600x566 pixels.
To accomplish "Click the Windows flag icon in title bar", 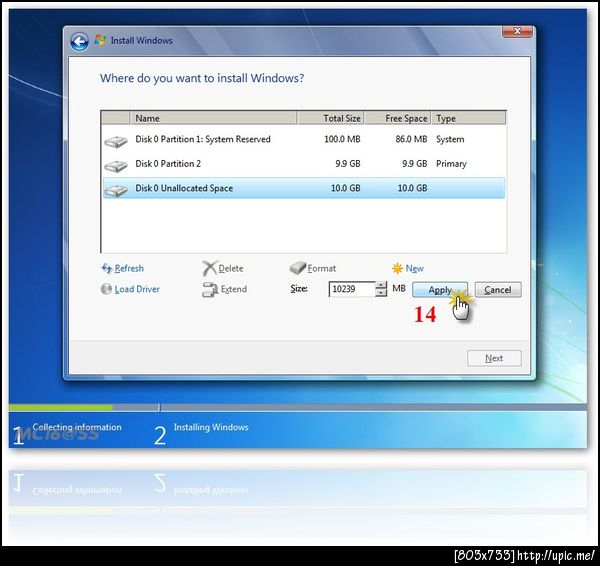I will point(100,40).
